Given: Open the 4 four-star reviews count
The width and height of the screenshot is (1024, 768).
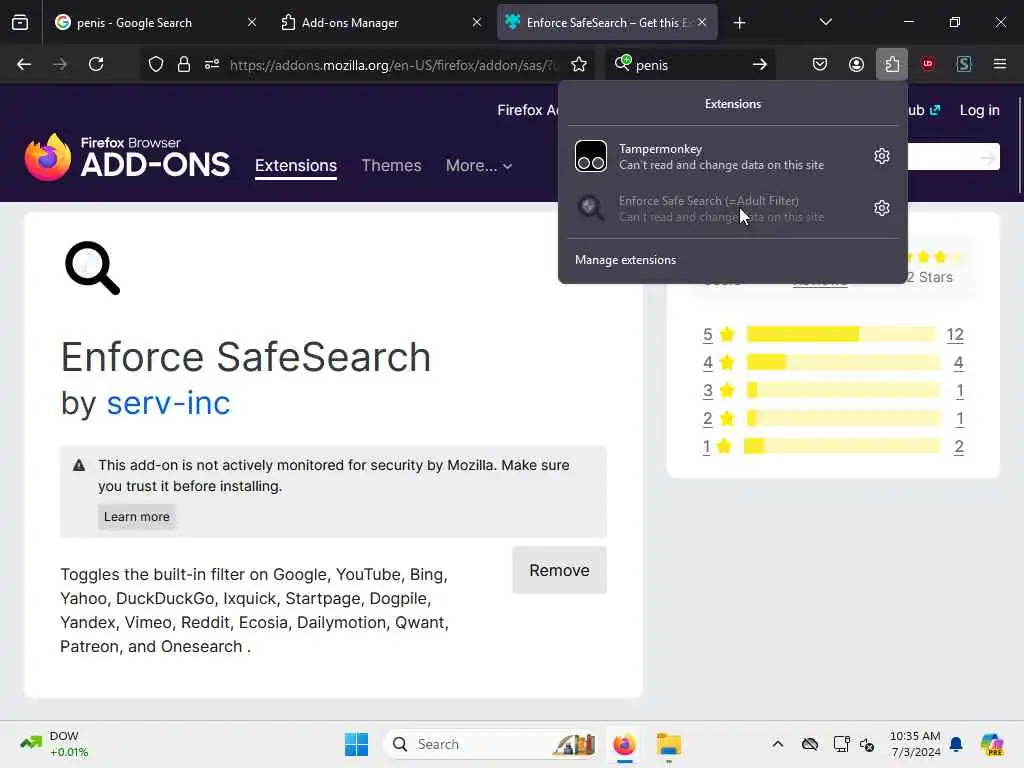Looking at the screenshot, I should 958,363.
